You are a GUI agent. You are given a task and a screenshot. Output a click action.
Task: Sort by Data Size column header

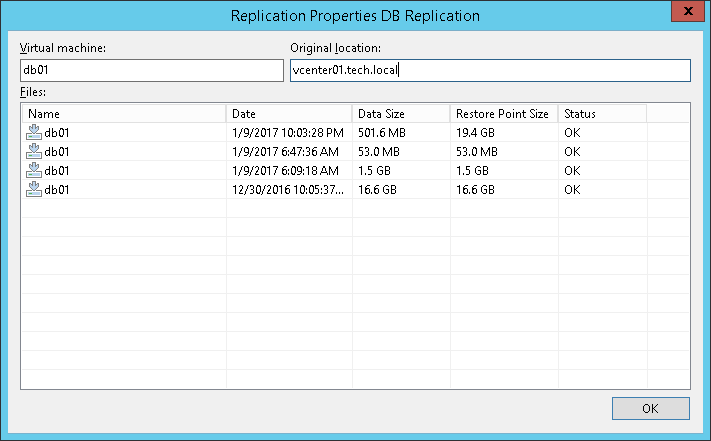click(400, 114)
